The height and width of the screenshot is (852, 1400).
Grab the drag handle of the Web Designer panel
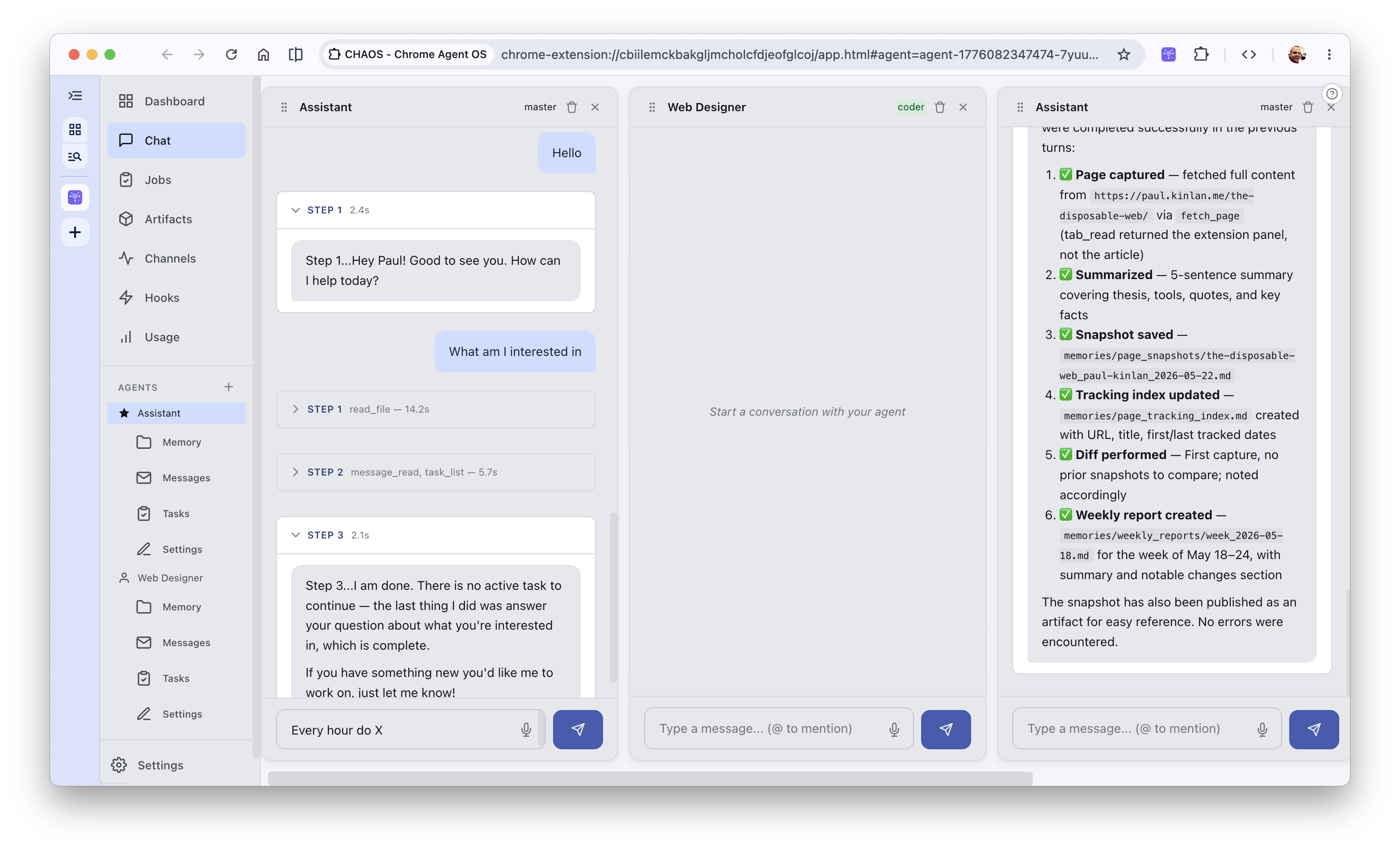coord(652,107)
